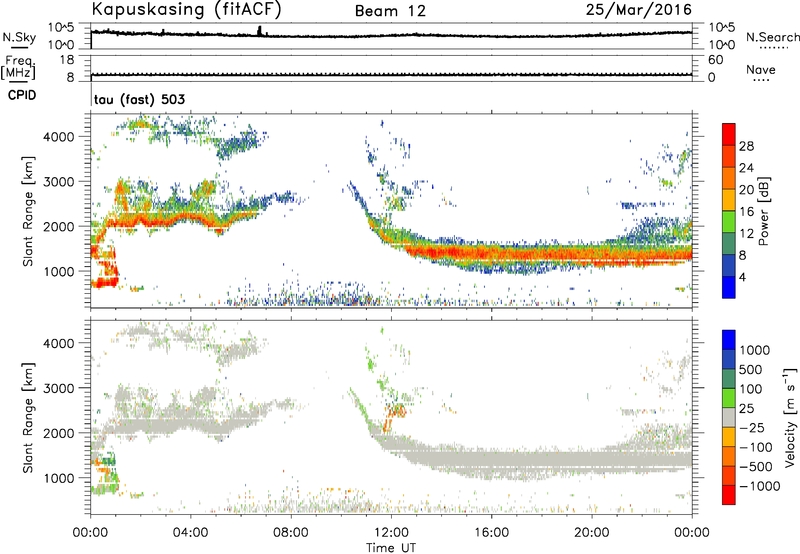The width and height of the screenshot is (800, 554).
Task: Click the Kapuskasing (fitACF) title
Action: pos(186,9)
